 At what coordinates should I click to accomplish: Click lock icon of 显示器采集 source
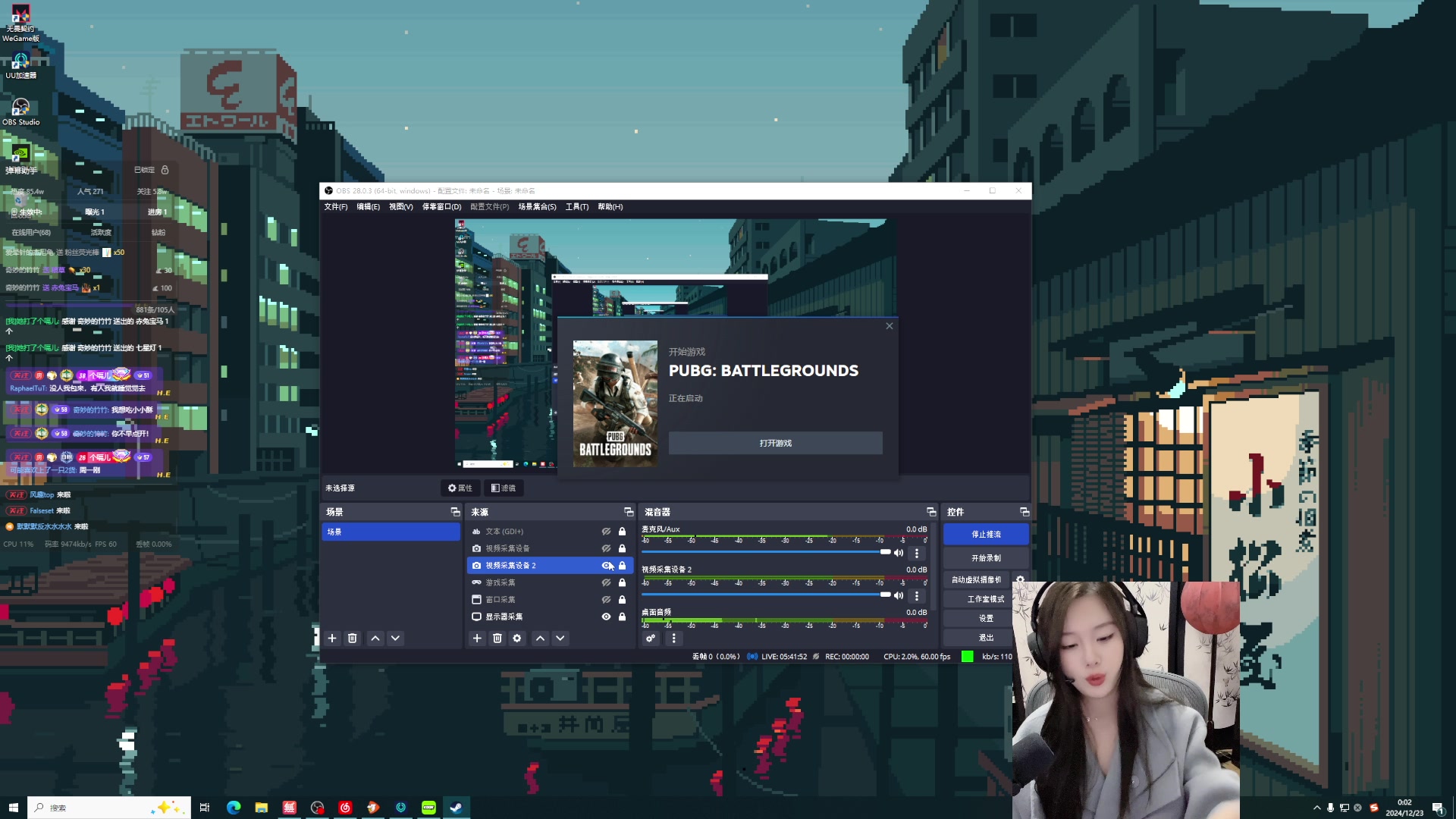pos(622,617)
